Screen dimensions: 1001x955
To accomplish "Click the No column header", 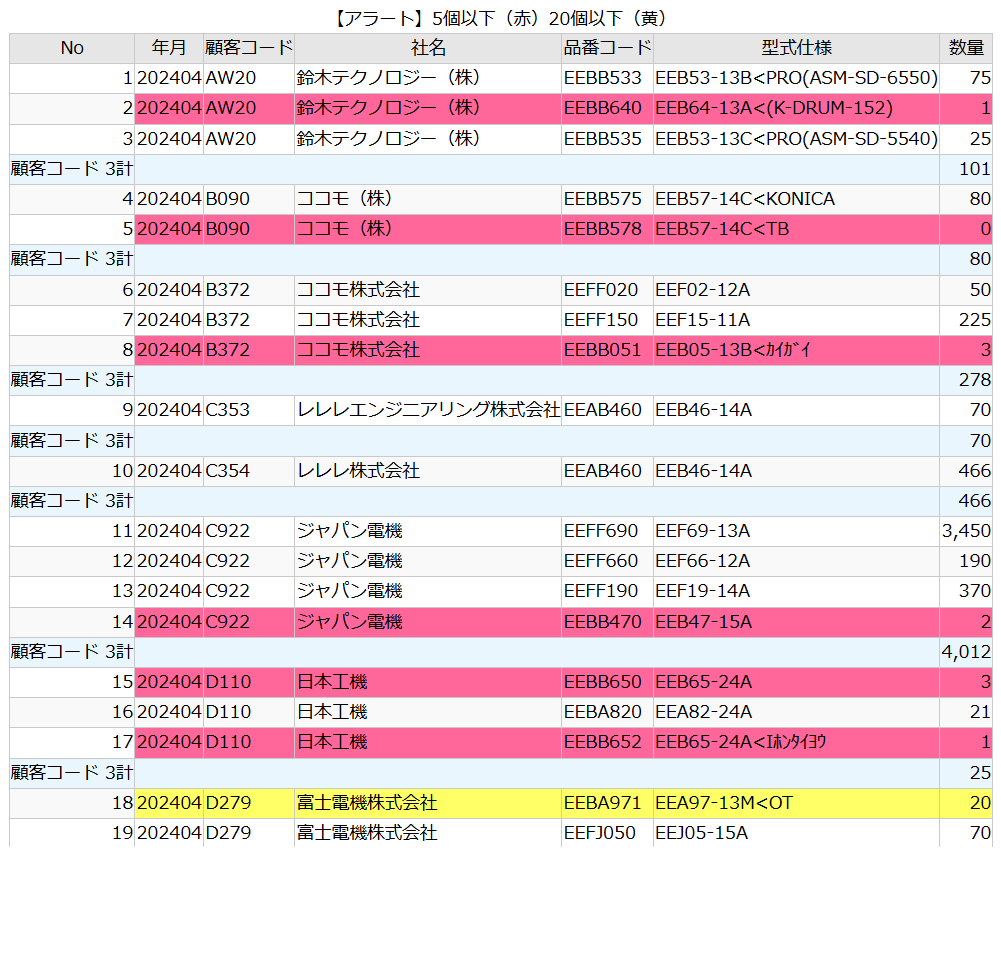I will pyautogui.click(x=71, y=47).
